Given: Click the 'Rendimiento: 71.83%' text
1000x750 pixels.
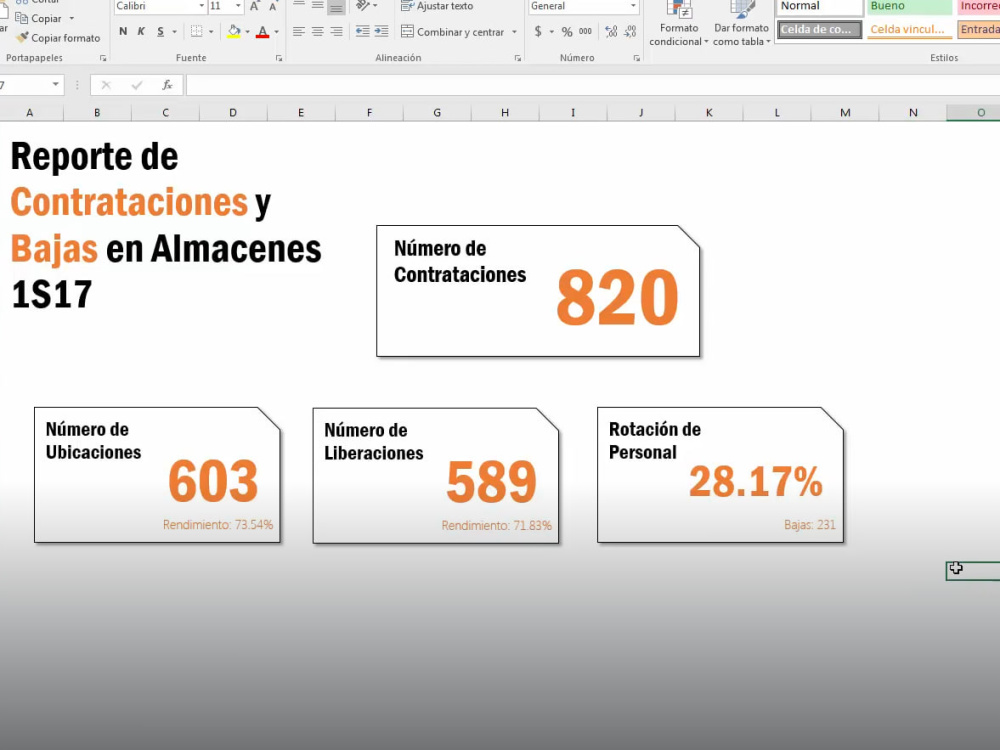Looking at the screenshot, I should (496, 526).
